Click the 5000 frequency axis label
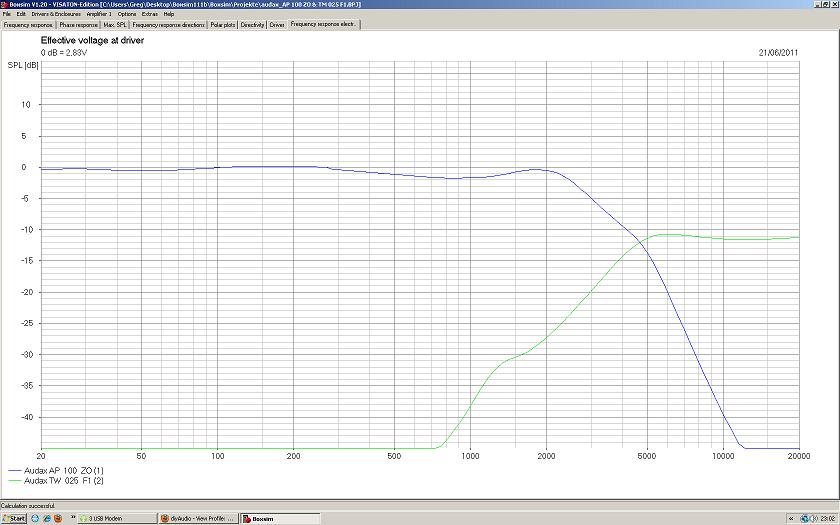Image resolution: width=840 pixels, height=525 pixels. (647, 456)
